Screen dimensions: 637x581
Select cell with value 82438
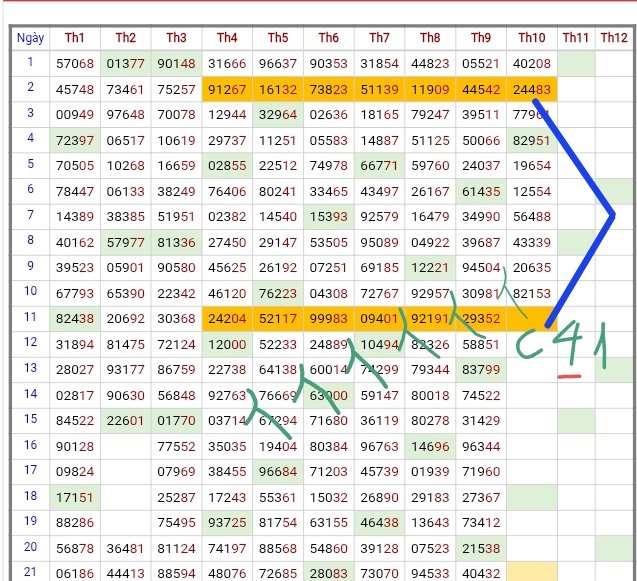(75, 319)
